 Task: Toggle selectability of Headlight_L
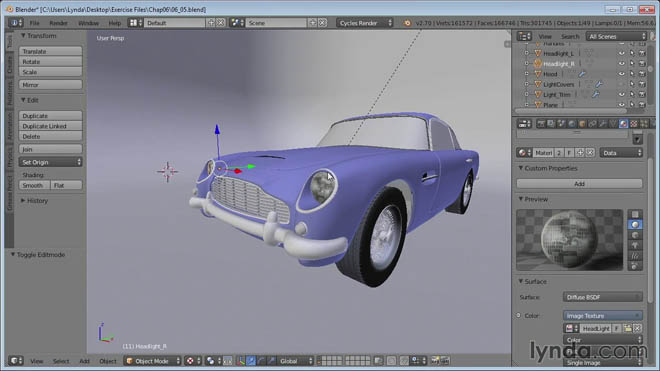coord(632,53)
